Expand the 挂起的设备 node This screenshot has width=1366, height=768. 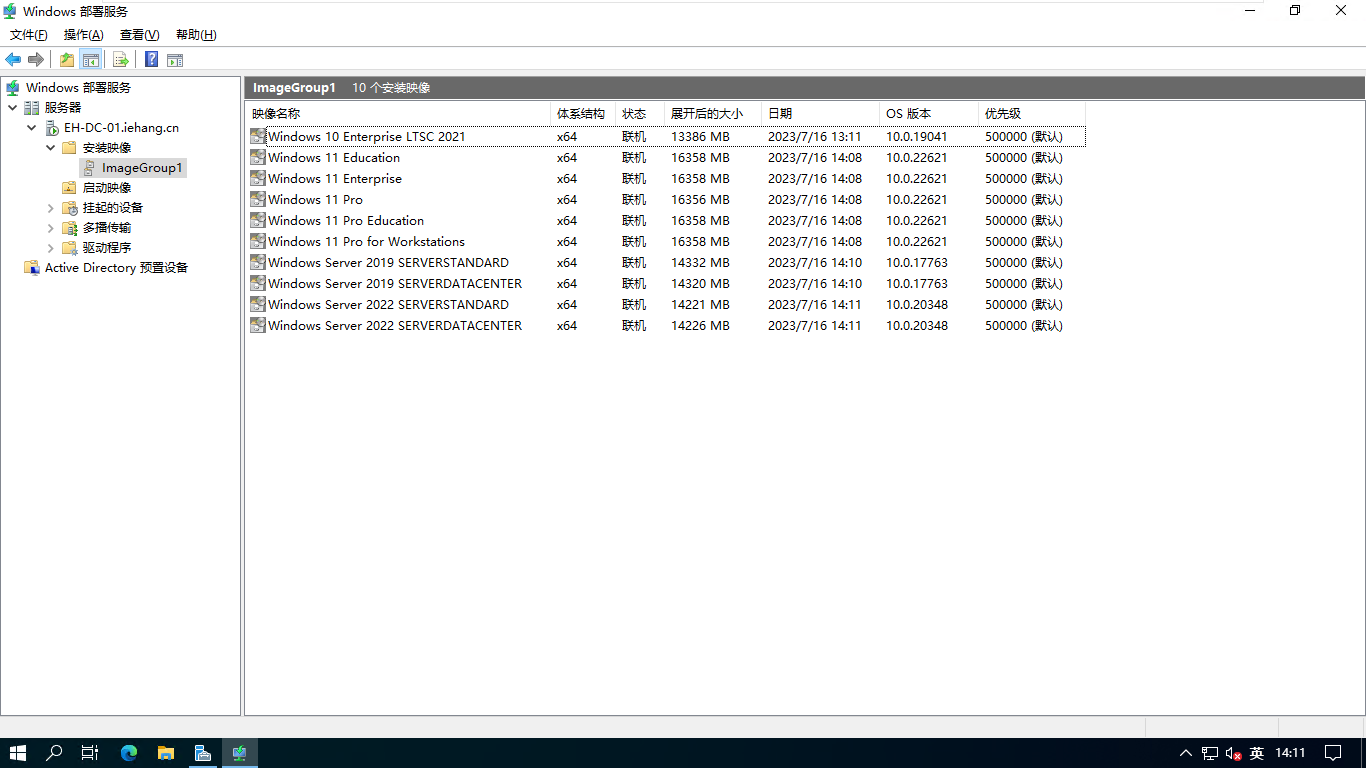(51, 208)
